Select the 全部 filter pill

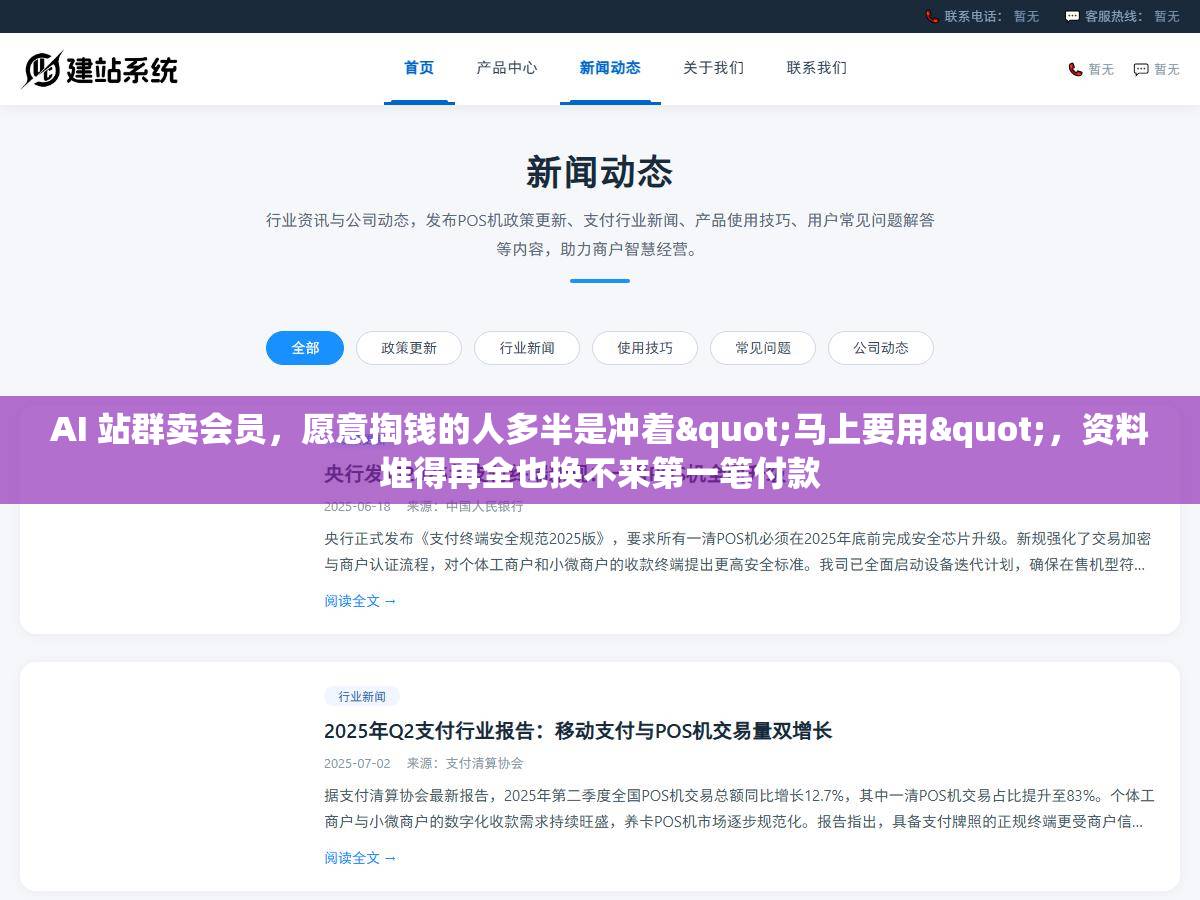(x=305, y=348)
